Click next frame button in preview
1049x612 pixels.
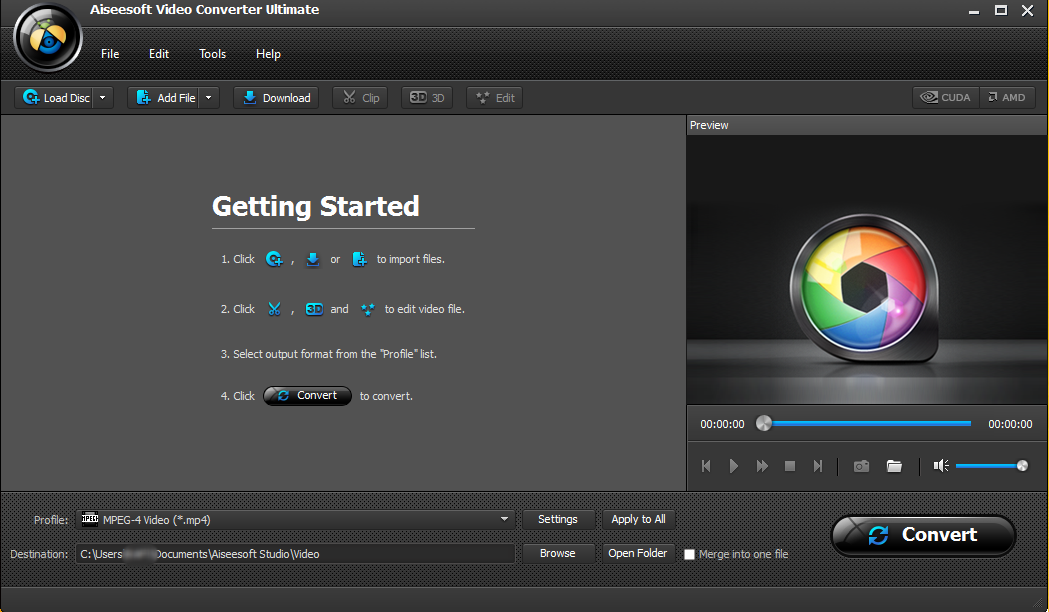tap(818, 466)
